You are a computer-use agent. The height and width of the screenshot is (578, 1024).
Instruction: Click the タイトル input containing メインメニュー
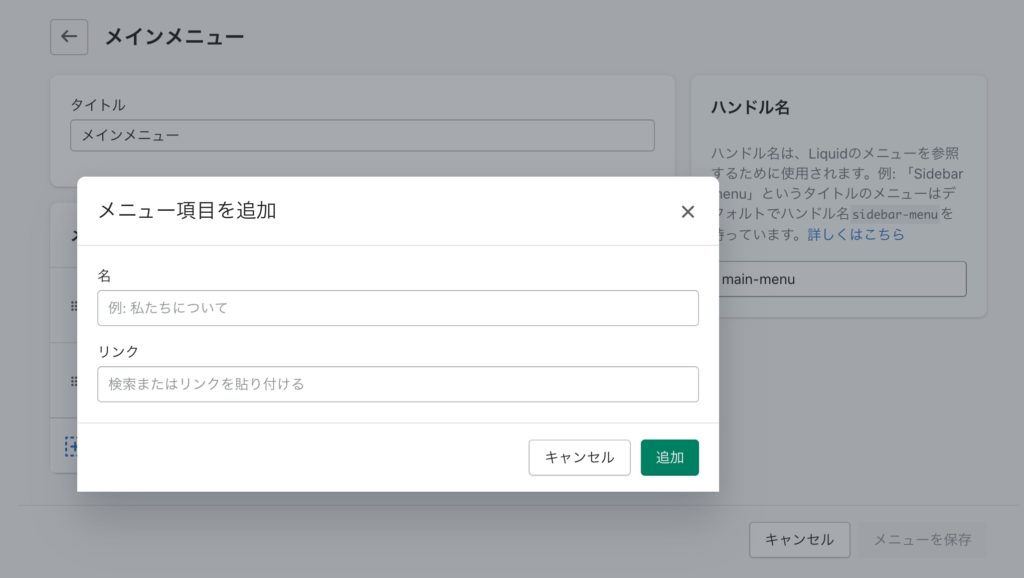pos(362,135)
